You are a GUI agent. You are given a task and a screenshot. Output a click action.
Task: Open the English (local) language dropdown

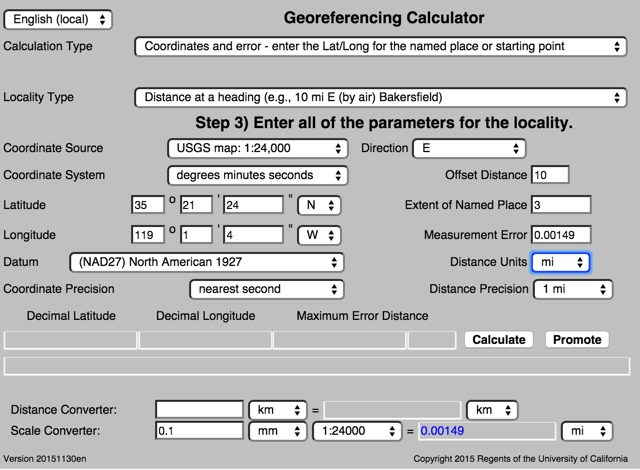(x=58, y=20)
